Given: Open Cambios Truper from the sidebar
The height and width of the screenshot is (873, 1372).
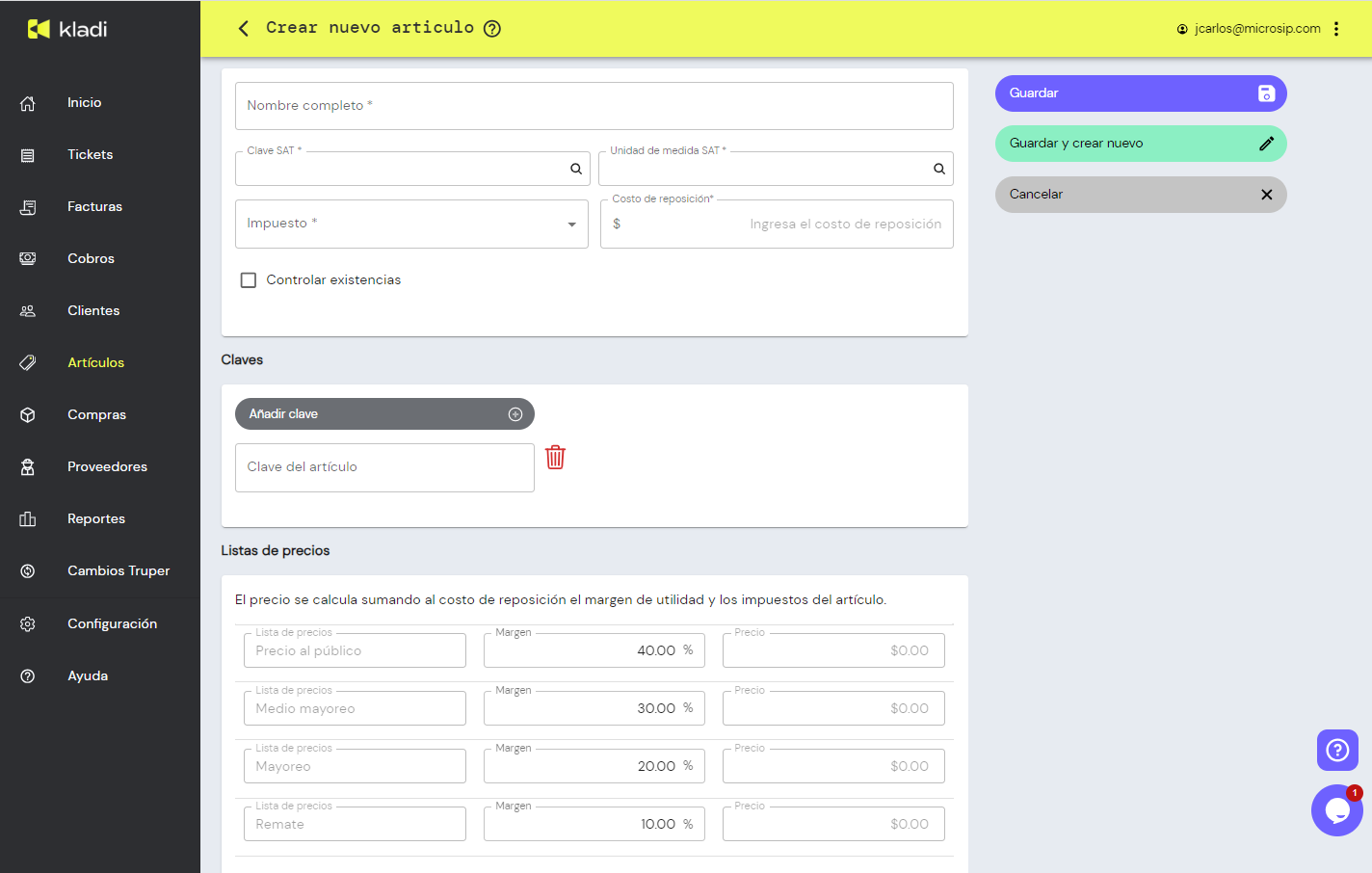Looking at the screenshot, I should [x=118, y=570].
